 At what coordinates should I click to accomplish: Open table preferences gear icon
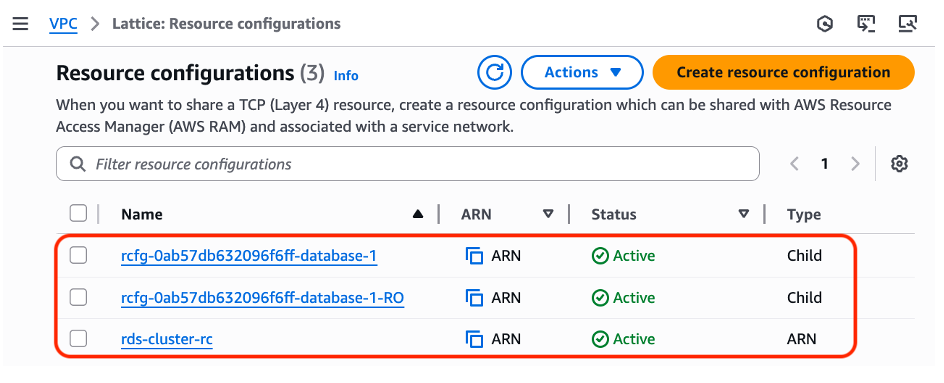[x=899, y=164]
